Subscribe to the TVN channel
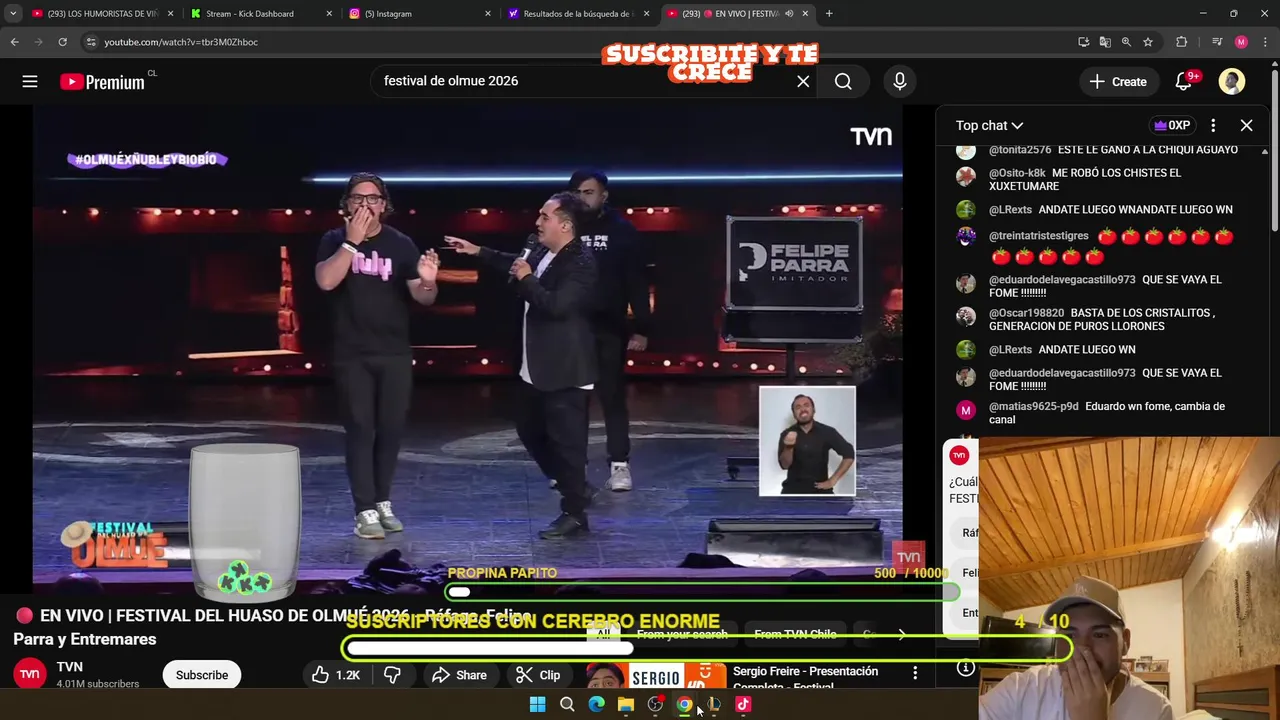The width and height of the screenshot is (1280, 720). tap(202, 675)
